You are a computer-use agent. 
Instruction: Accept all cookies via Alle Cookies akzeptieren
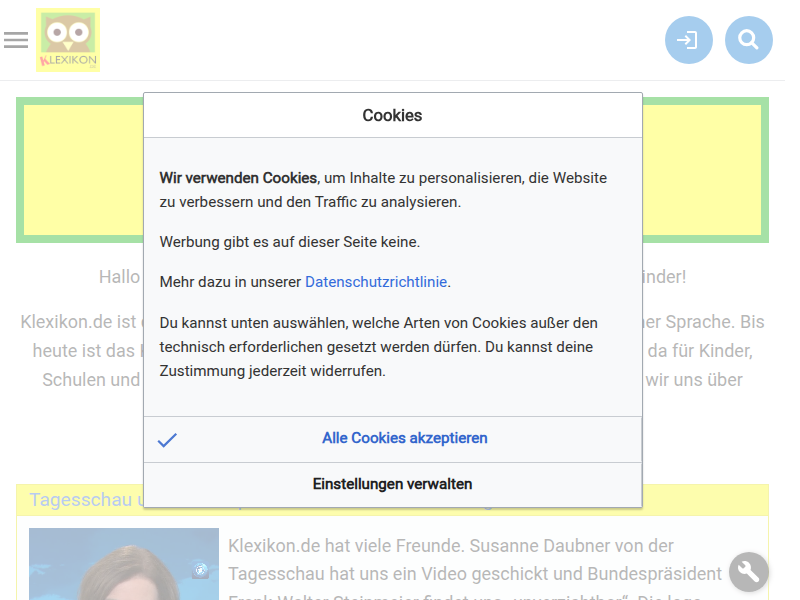click(x=392, y=439)
